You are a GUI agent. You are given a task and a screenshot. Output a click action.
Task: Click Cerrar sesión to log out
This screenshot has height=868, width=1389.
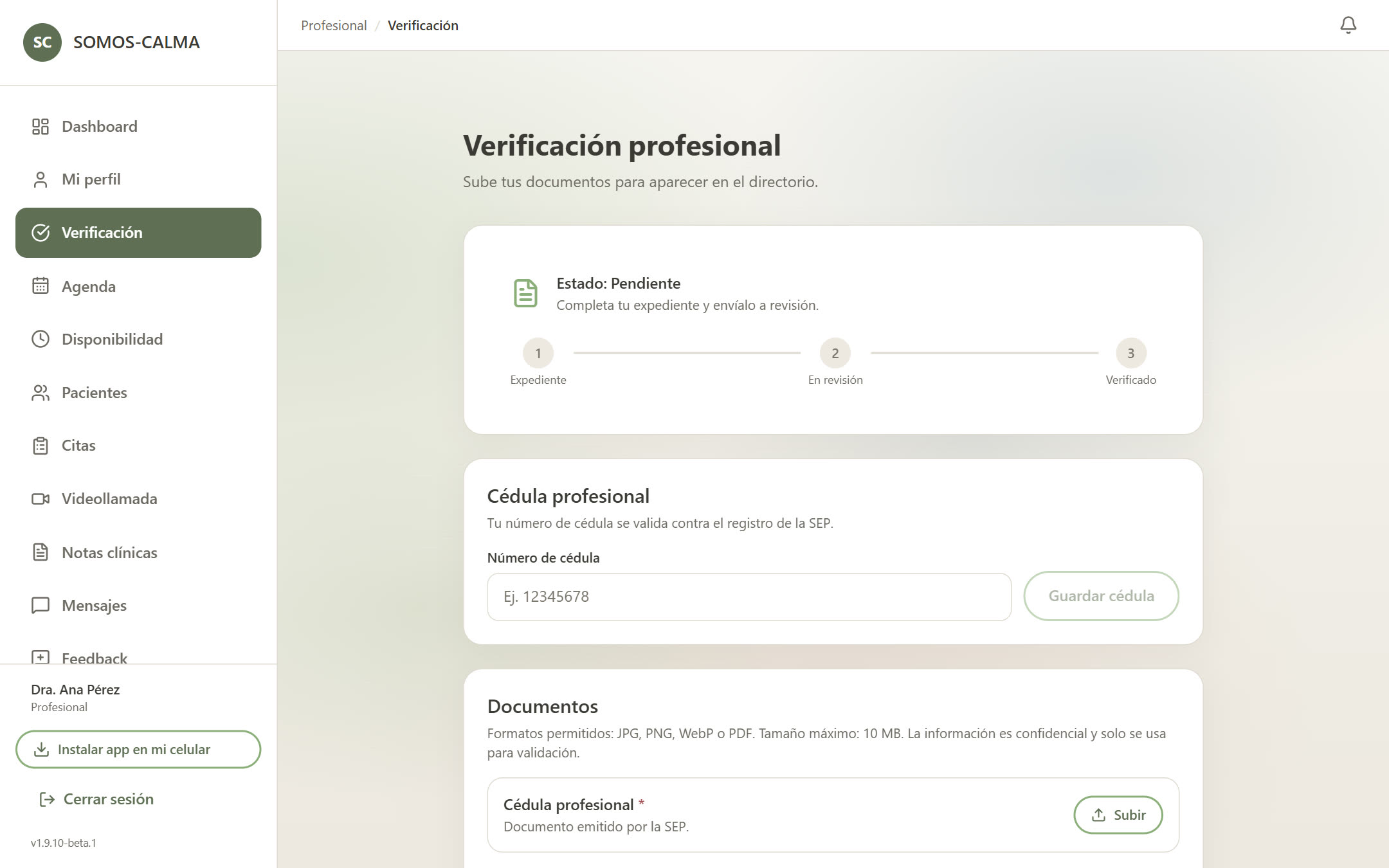tap(96, 799)
